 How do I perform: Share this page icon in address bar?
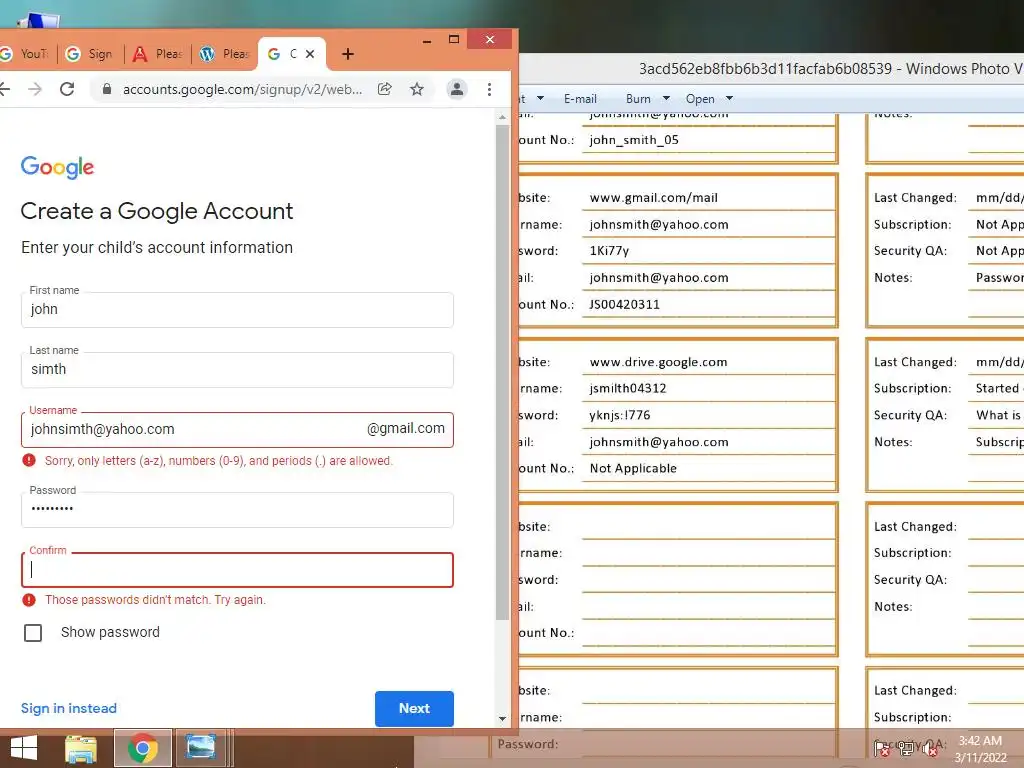[x=385, y=89]
